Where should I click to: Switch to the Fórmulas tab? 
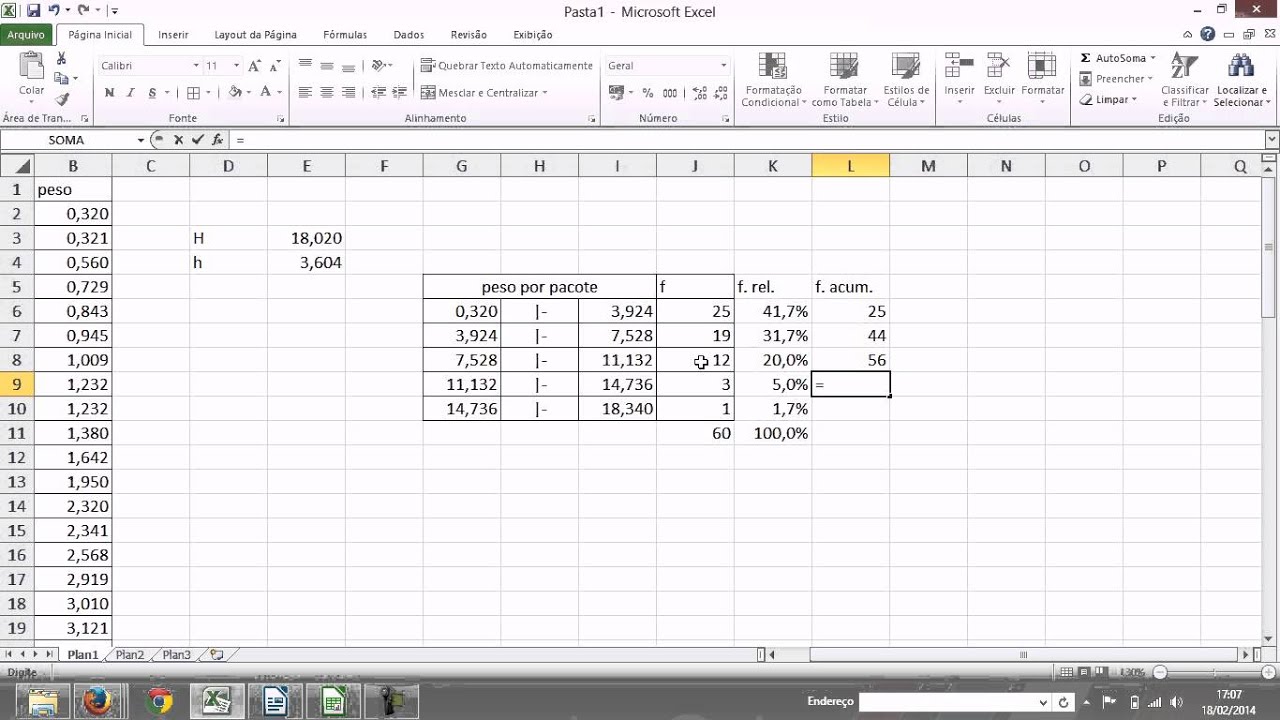point(345,34)
